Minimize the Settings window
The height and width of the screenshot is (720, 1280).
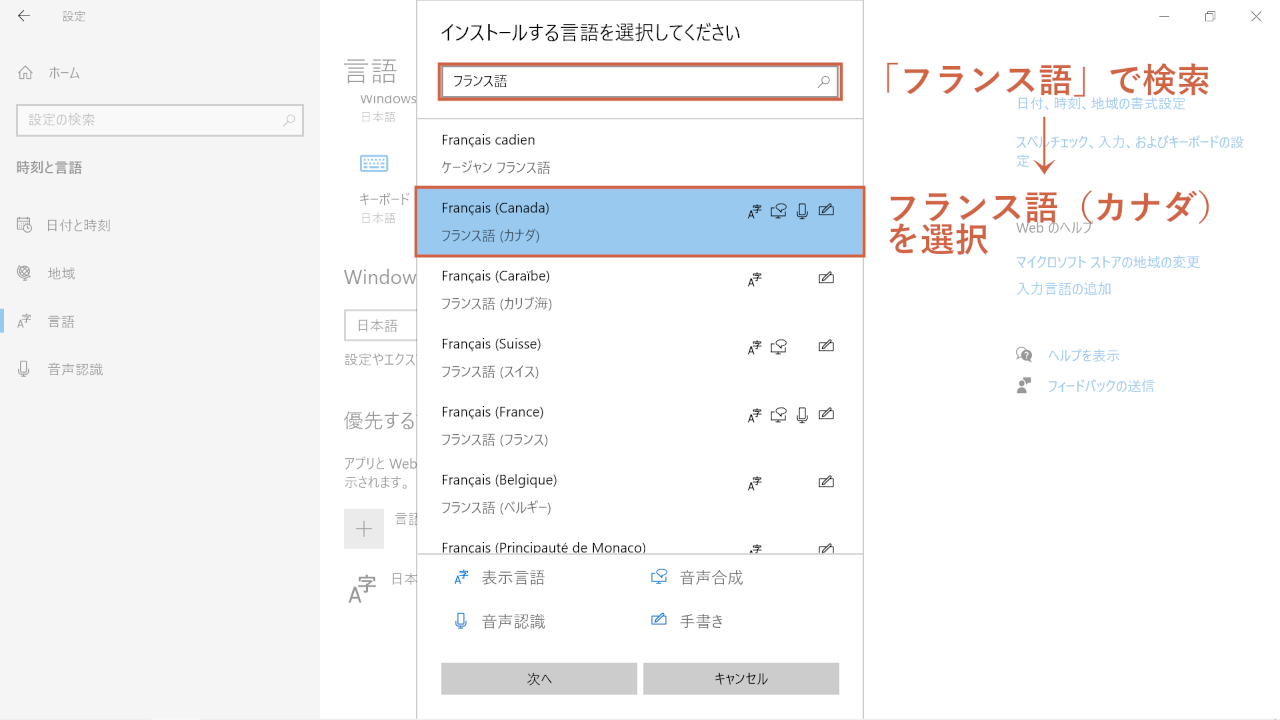[1164, 16]
